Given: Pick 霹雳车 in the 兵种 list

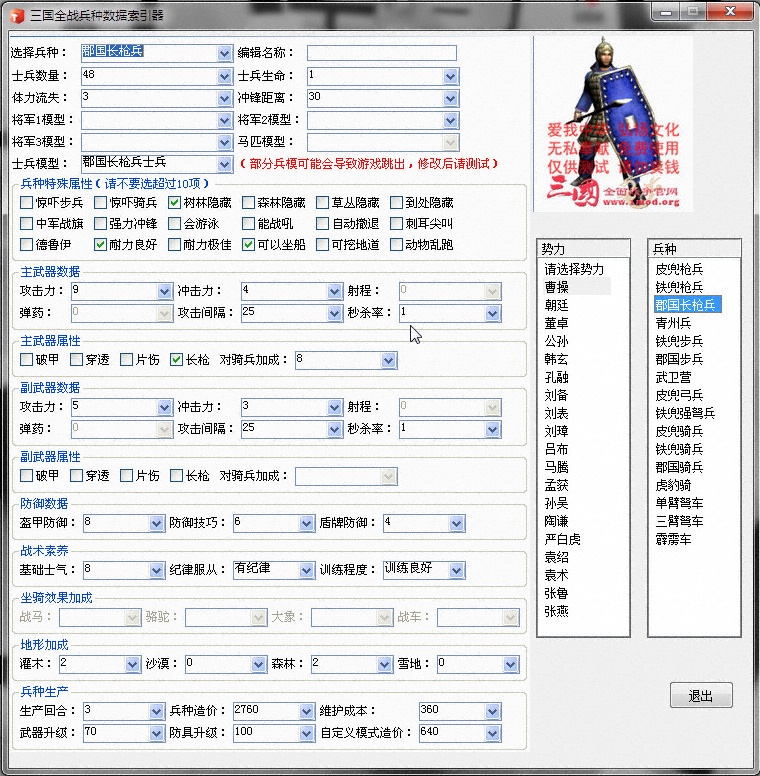Looking at the screenshot, I should tap(679, 539).
